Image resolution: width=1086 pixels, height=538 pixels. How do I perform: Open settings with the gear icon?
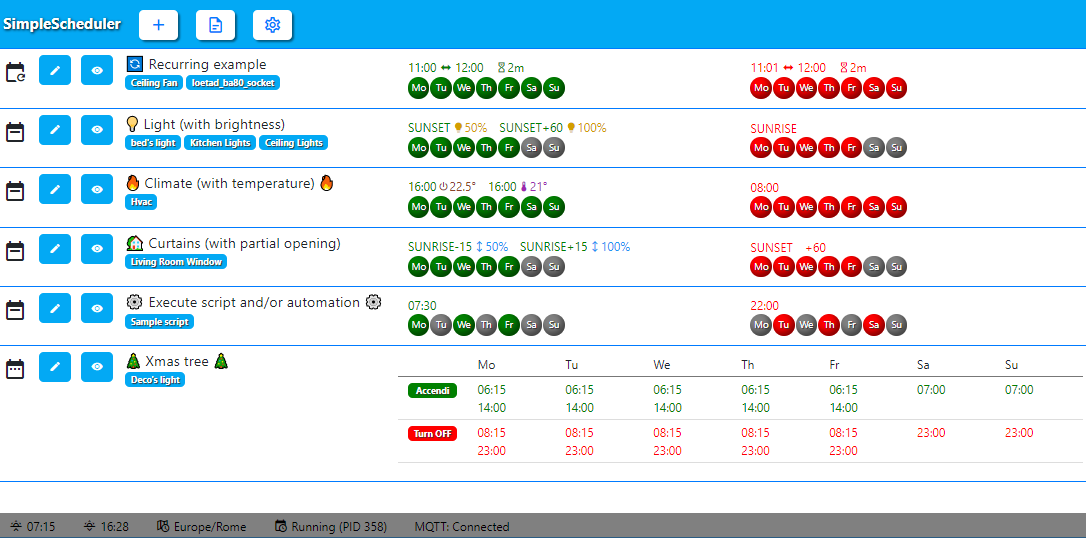[272, 25]
